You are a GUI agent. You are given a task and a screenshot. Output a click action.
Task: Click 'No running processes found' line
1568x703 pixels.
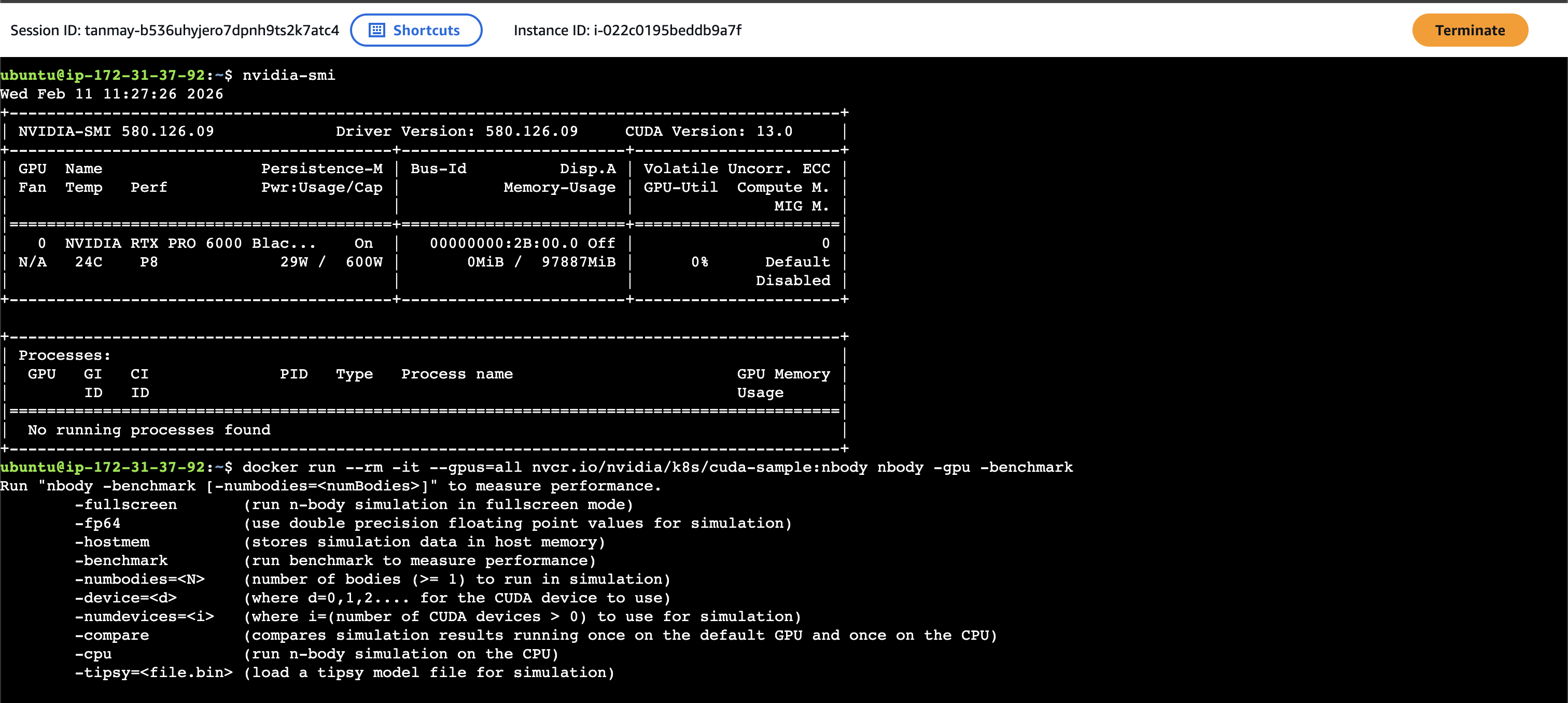[x=149, y=430]
